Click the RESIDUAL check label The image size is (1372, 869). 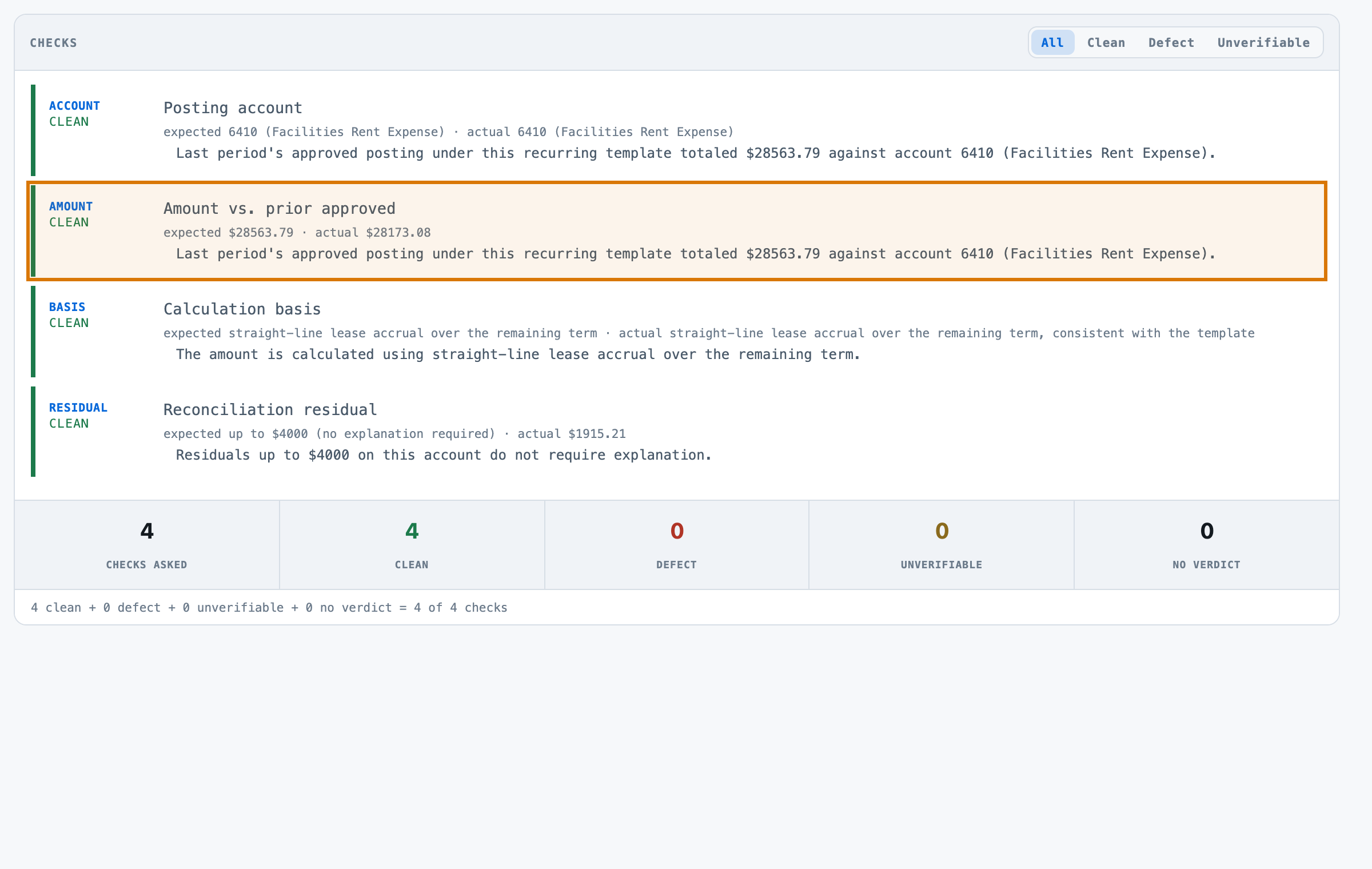[x=78, y=408]
